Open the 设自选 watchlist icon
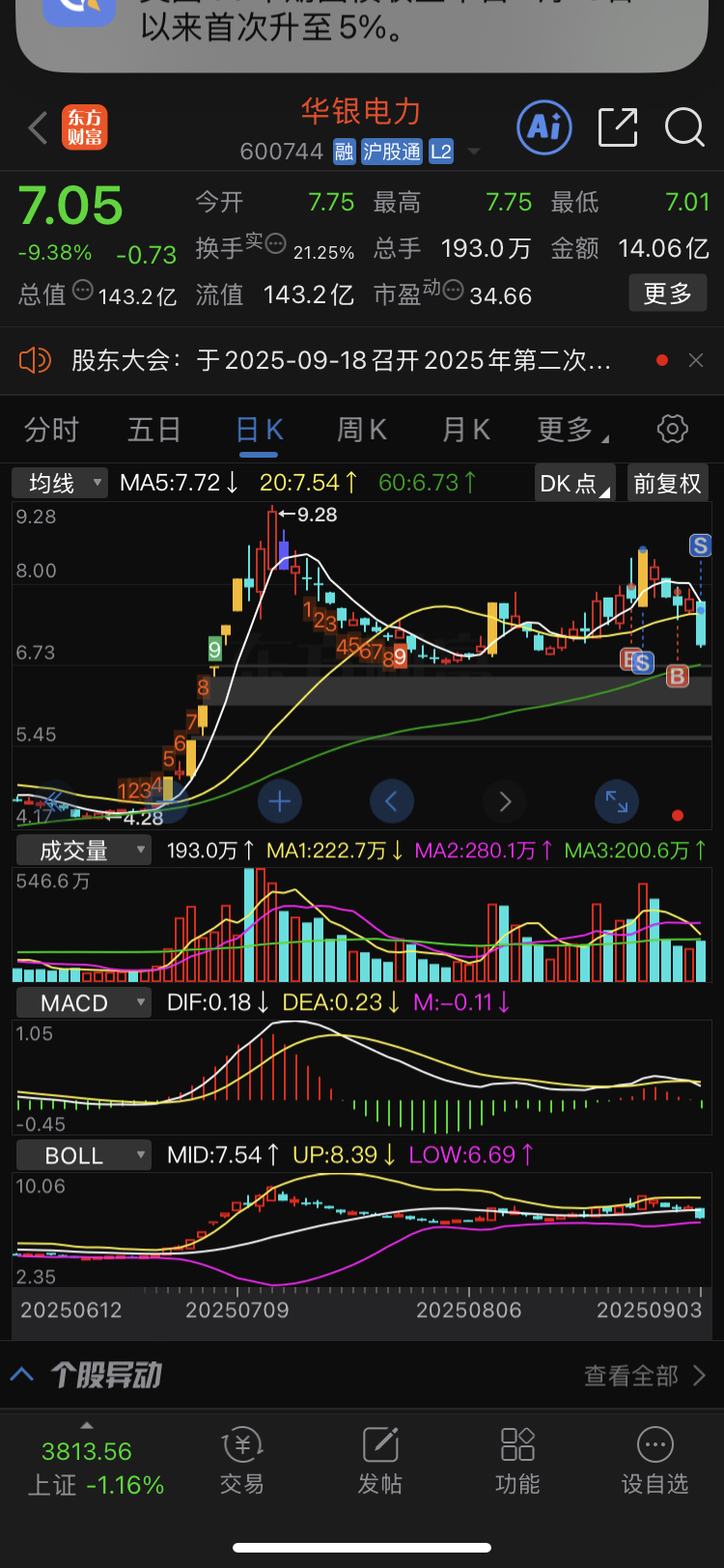Image resolution: width=724 pixels, height=1568 pixels. [654, 1461]
